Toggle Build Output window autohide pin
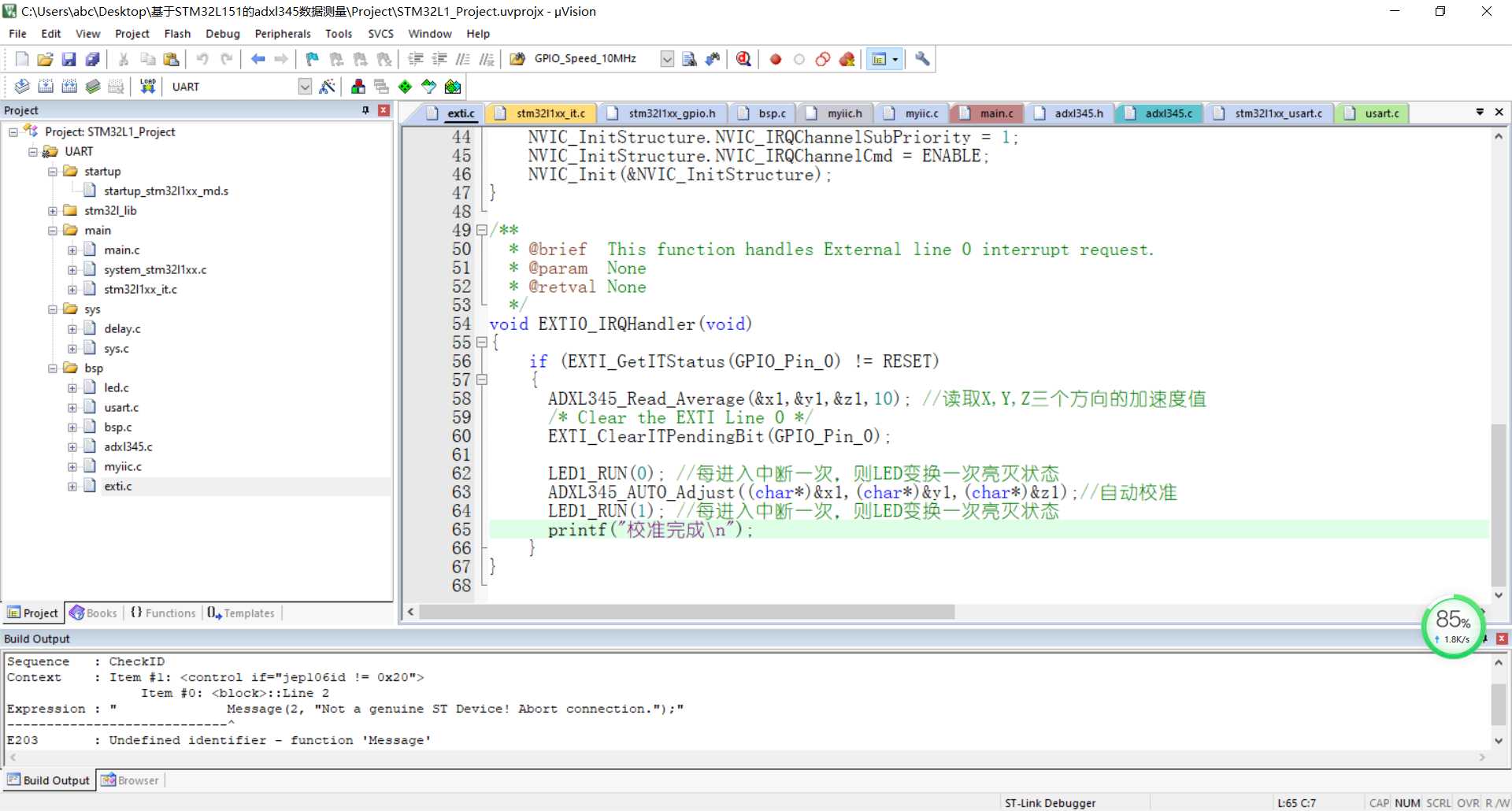Viewport: 1512px width, 811px height. point(1485,639)
